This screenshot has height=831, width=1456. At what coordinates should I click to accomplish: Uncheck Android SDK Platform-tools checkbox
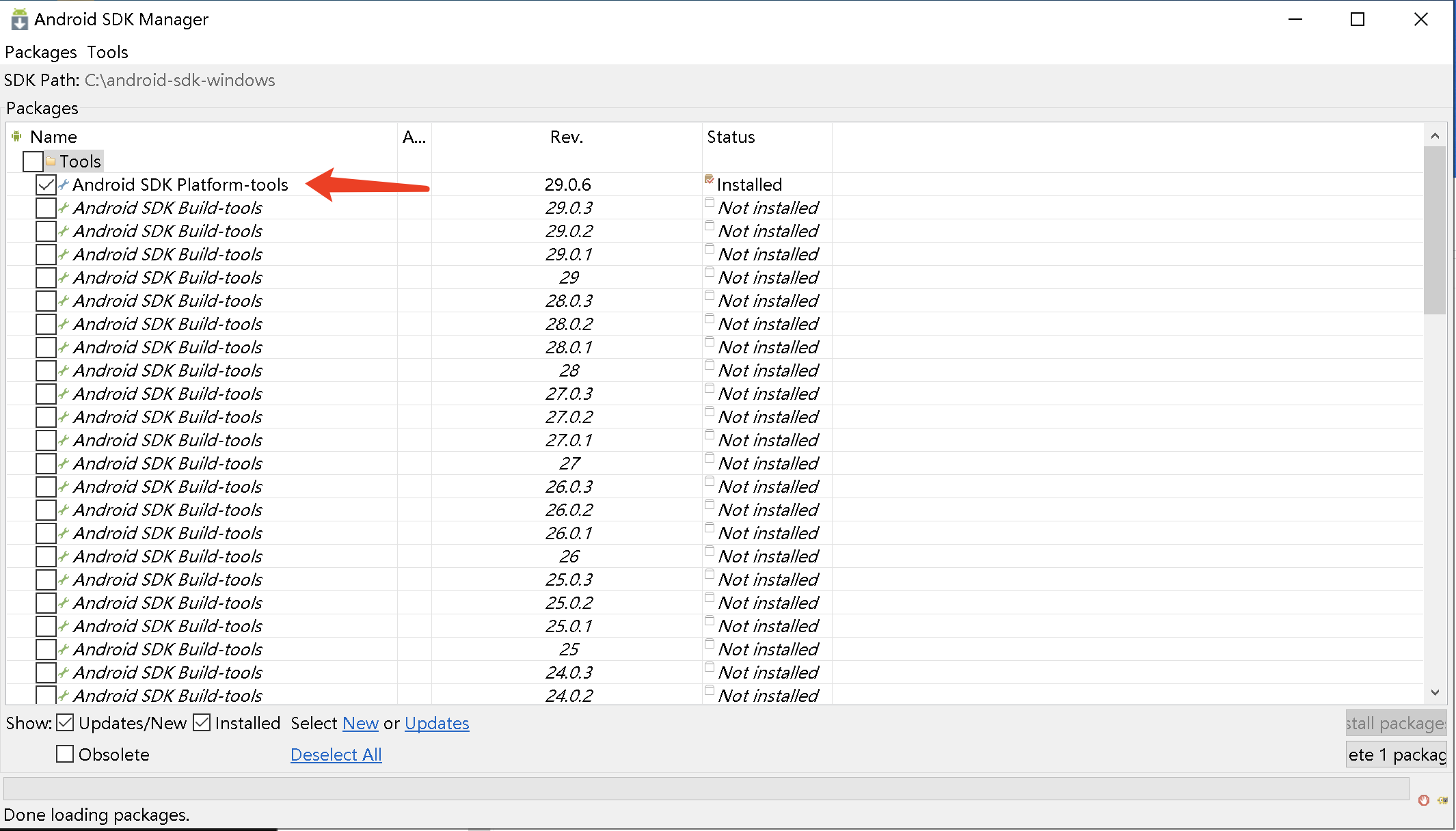click(46, 185)
